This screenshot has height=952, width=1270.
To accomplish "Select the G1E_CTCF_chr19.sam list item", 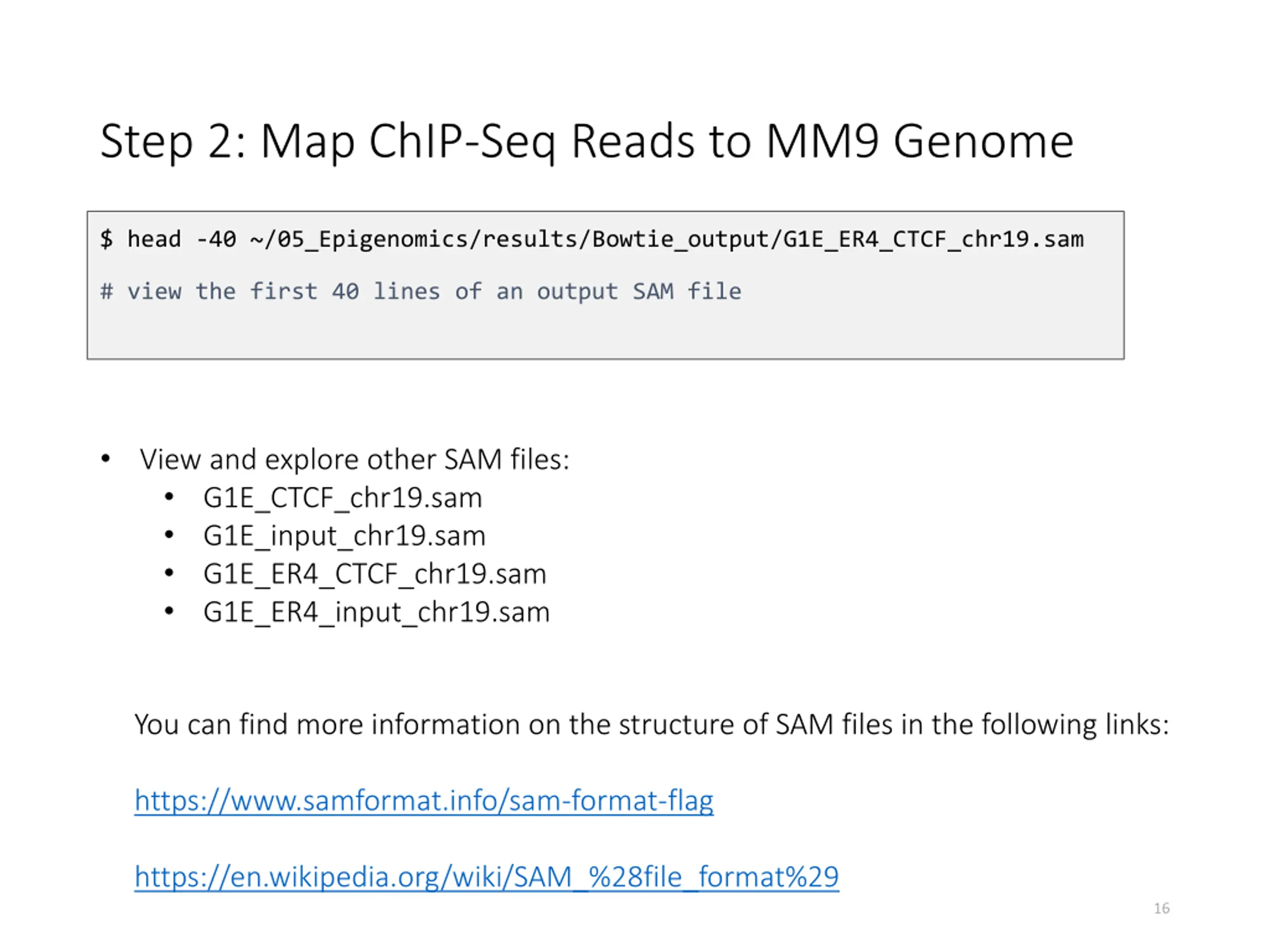I will click(x=342, y=497).
